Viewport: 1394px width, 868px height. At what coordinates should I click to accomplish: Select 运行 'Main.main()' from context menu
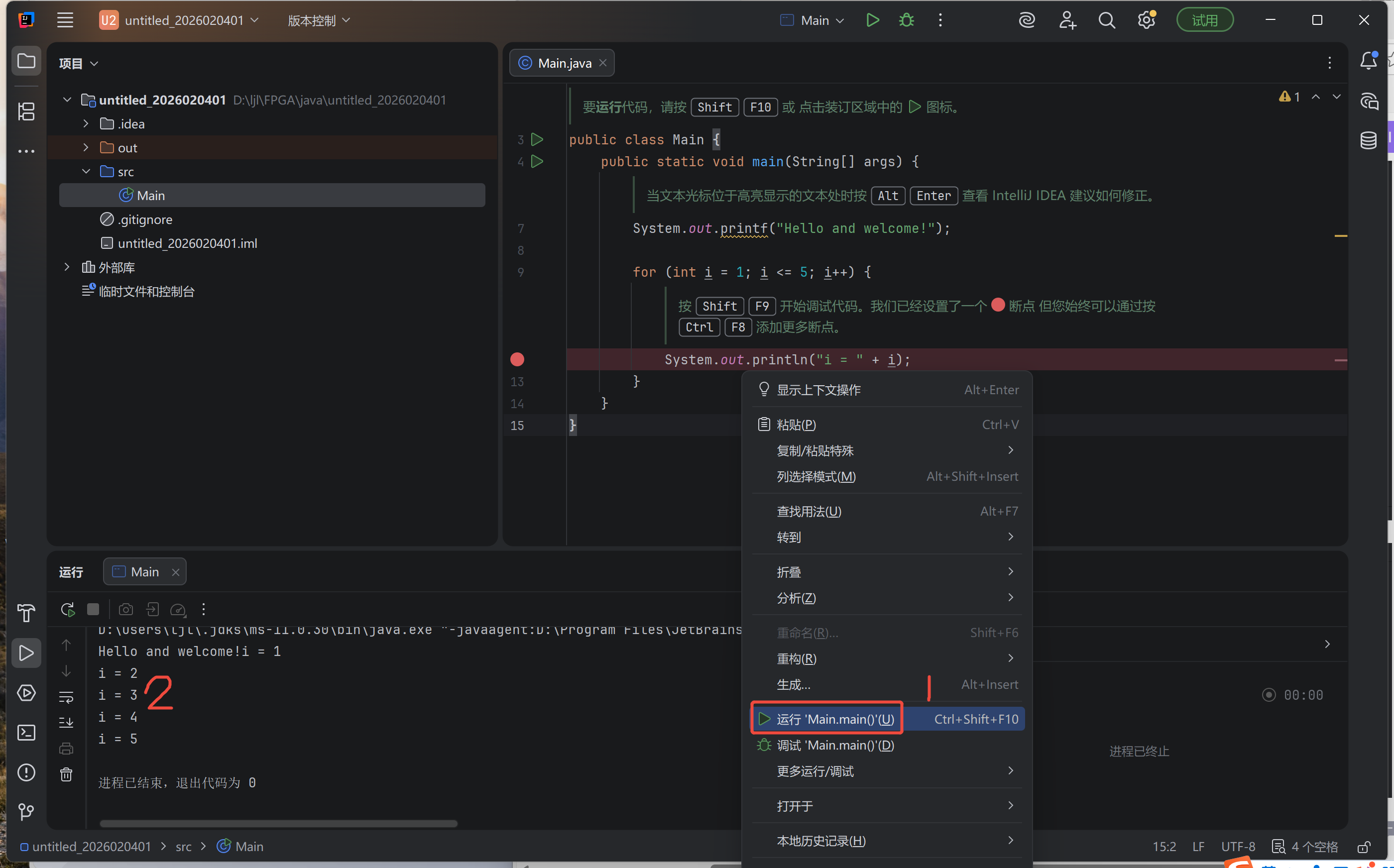pos(834,719)
